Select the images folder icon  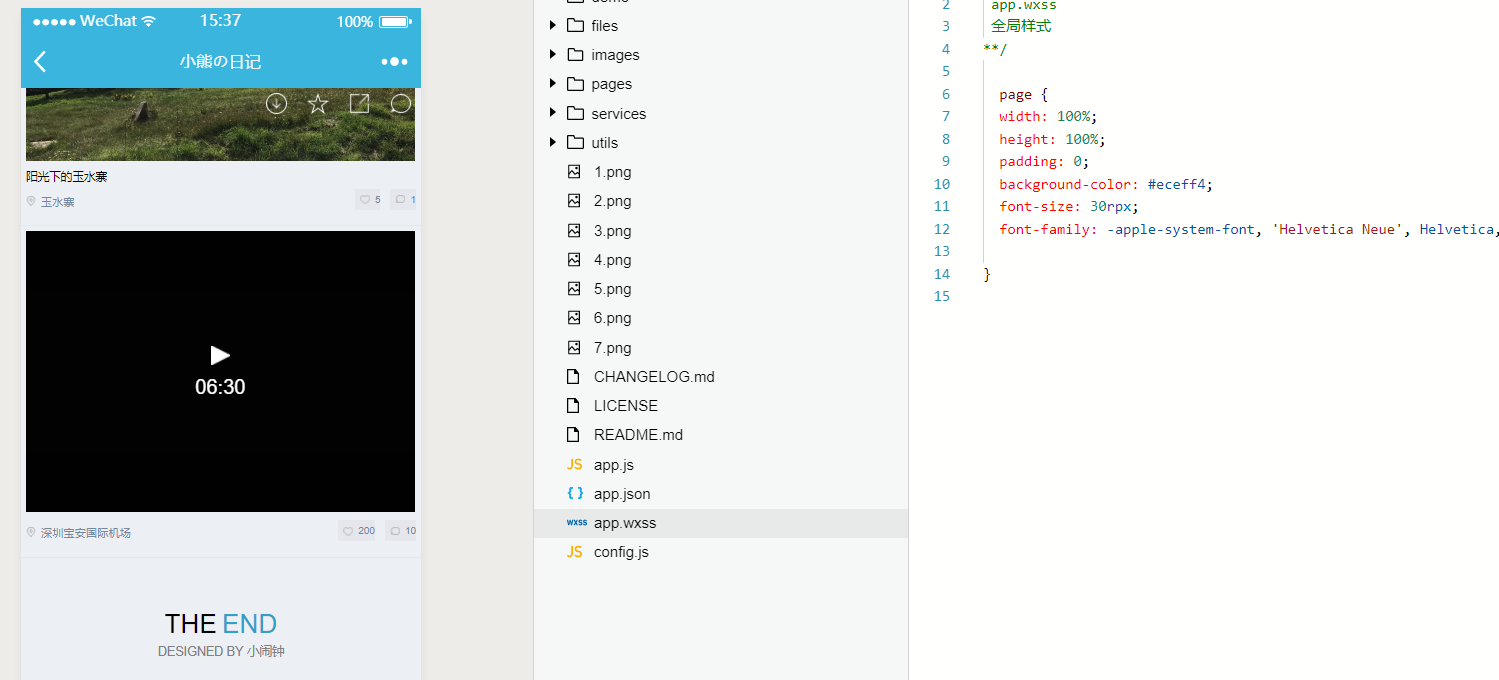pyautogui.click(x=575, y=54)
